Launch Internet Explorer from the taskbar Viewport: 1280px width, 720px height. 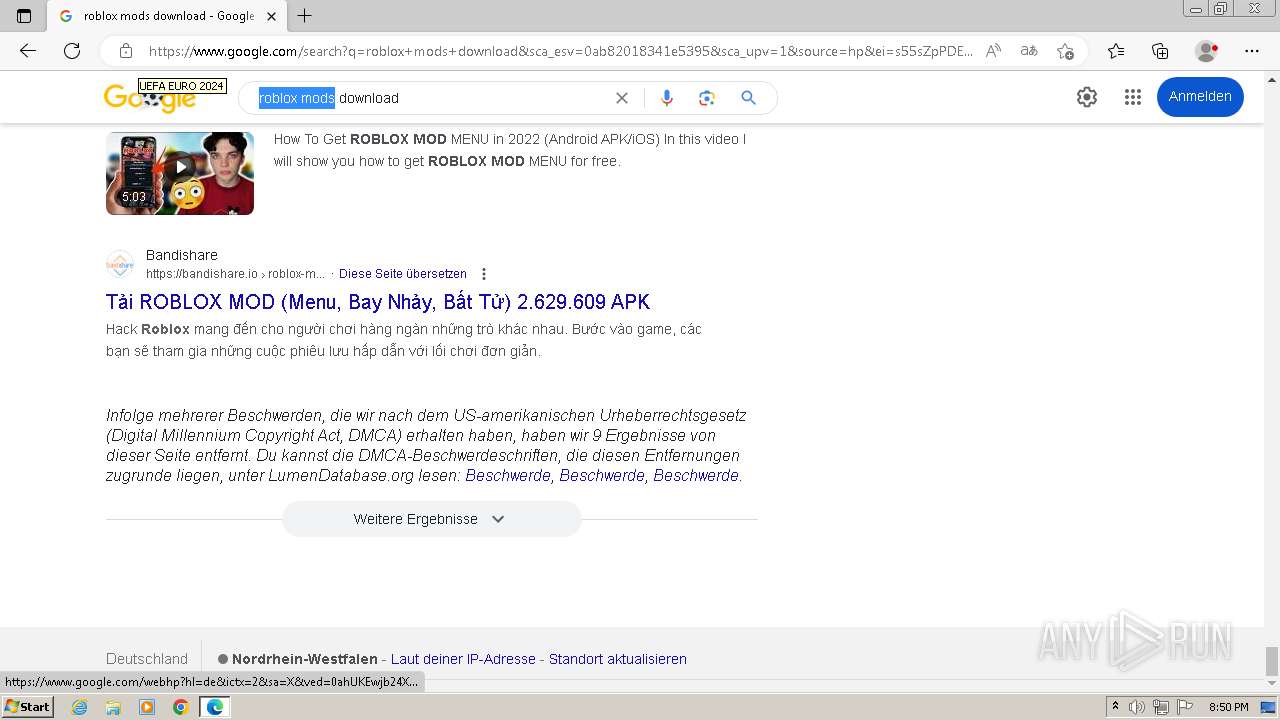[79, 707]
